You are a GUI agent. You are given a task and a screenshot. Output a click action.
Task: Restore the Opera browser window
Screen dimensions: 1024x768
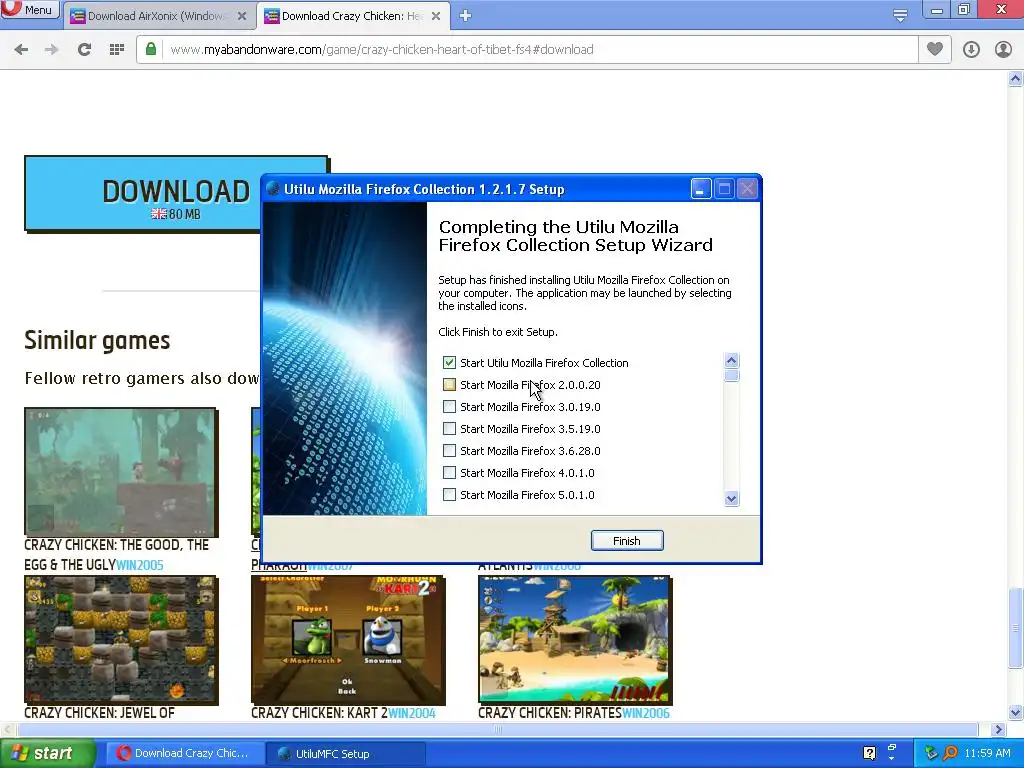pyautogui.click(x=964, y=10)
